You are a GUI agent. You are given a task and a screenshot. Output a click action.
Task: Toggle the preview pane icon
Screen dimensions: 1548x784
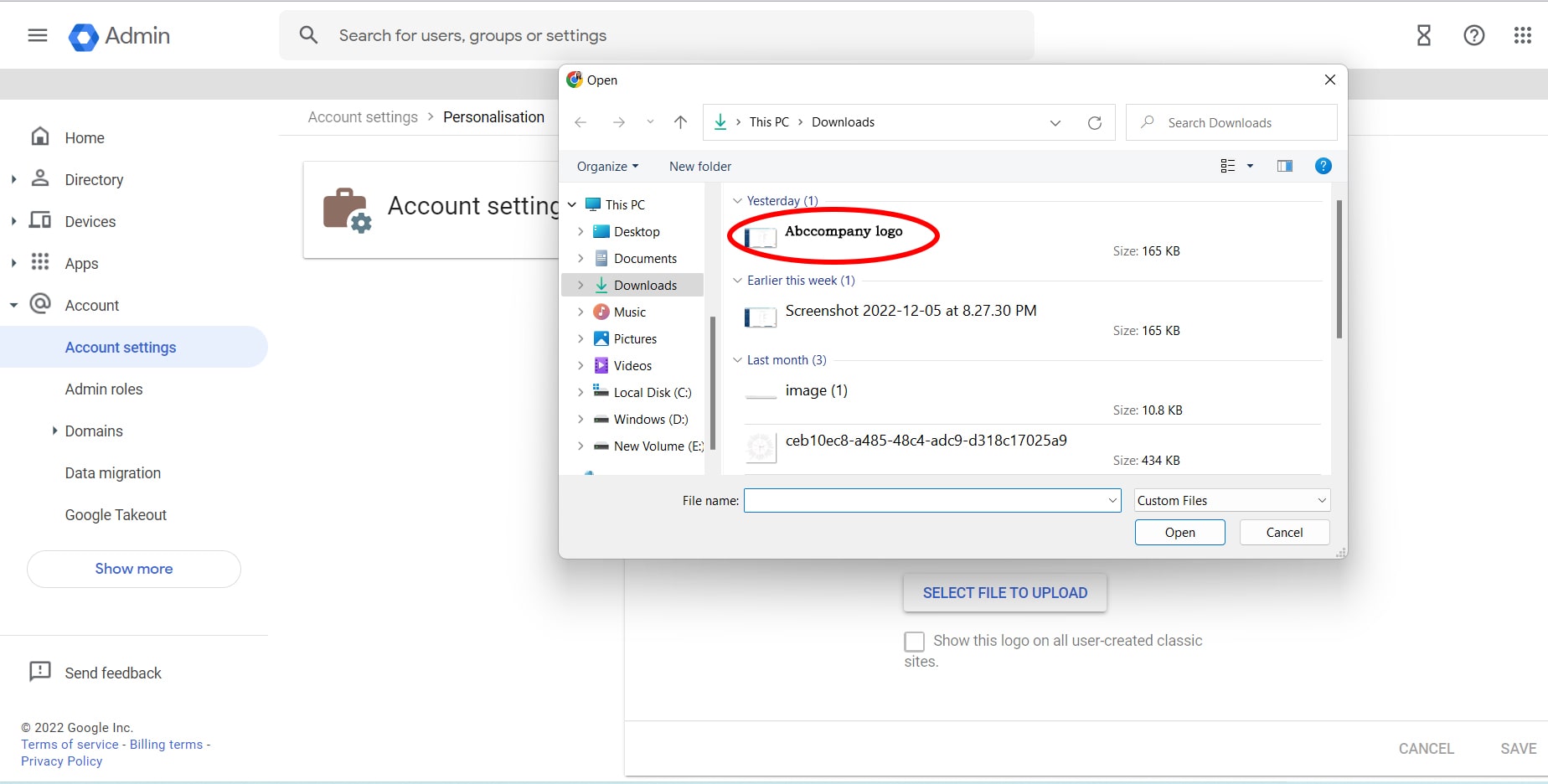pyautogui.click(x=1284, y=166)
